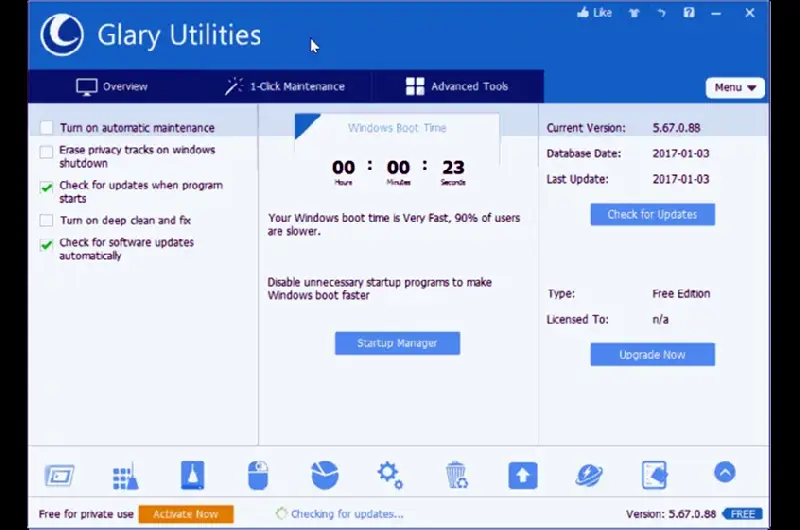Uncheck Check for updates when program starts

pyautogui.click(x=46, y=187)
